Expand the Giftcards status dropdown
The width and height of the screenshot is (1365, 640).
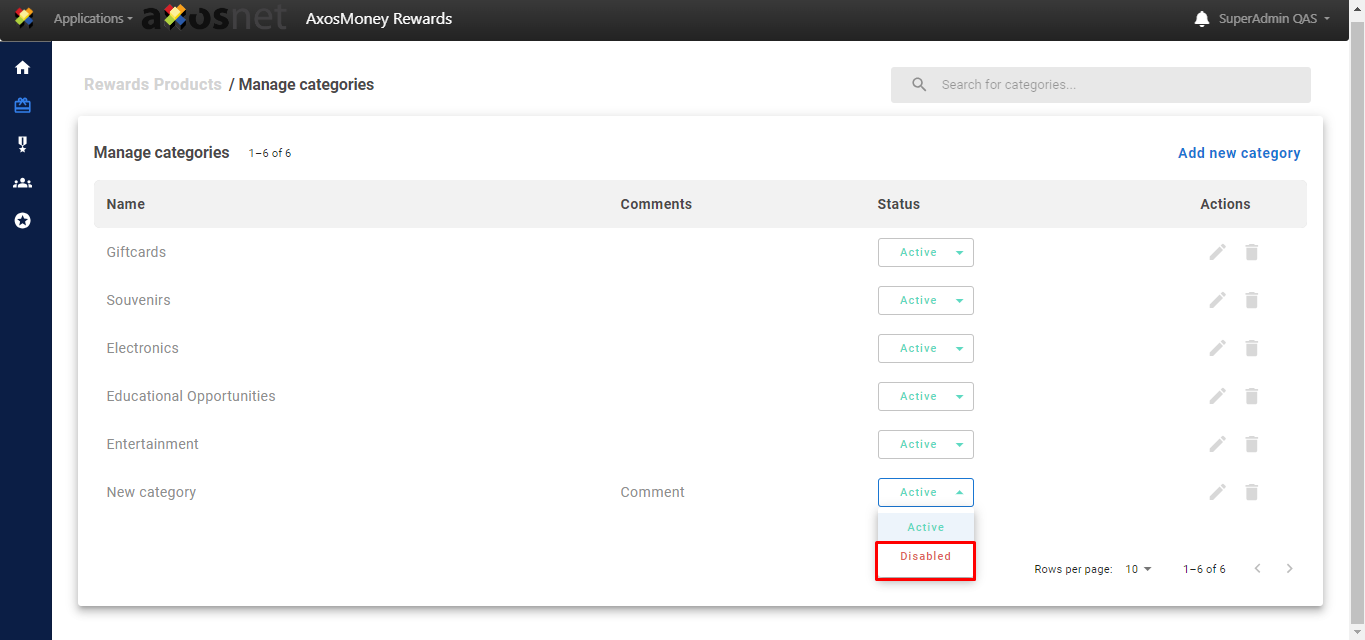[x=925, y=252]
